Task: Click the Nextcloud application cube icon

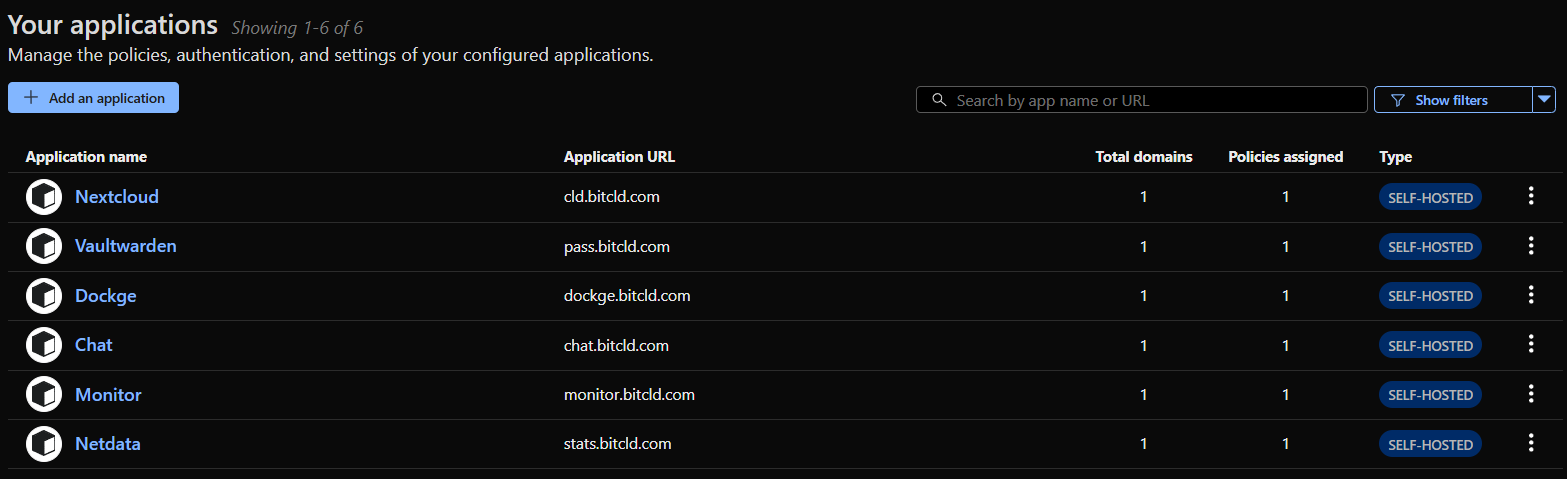Action: pos(44,197)
